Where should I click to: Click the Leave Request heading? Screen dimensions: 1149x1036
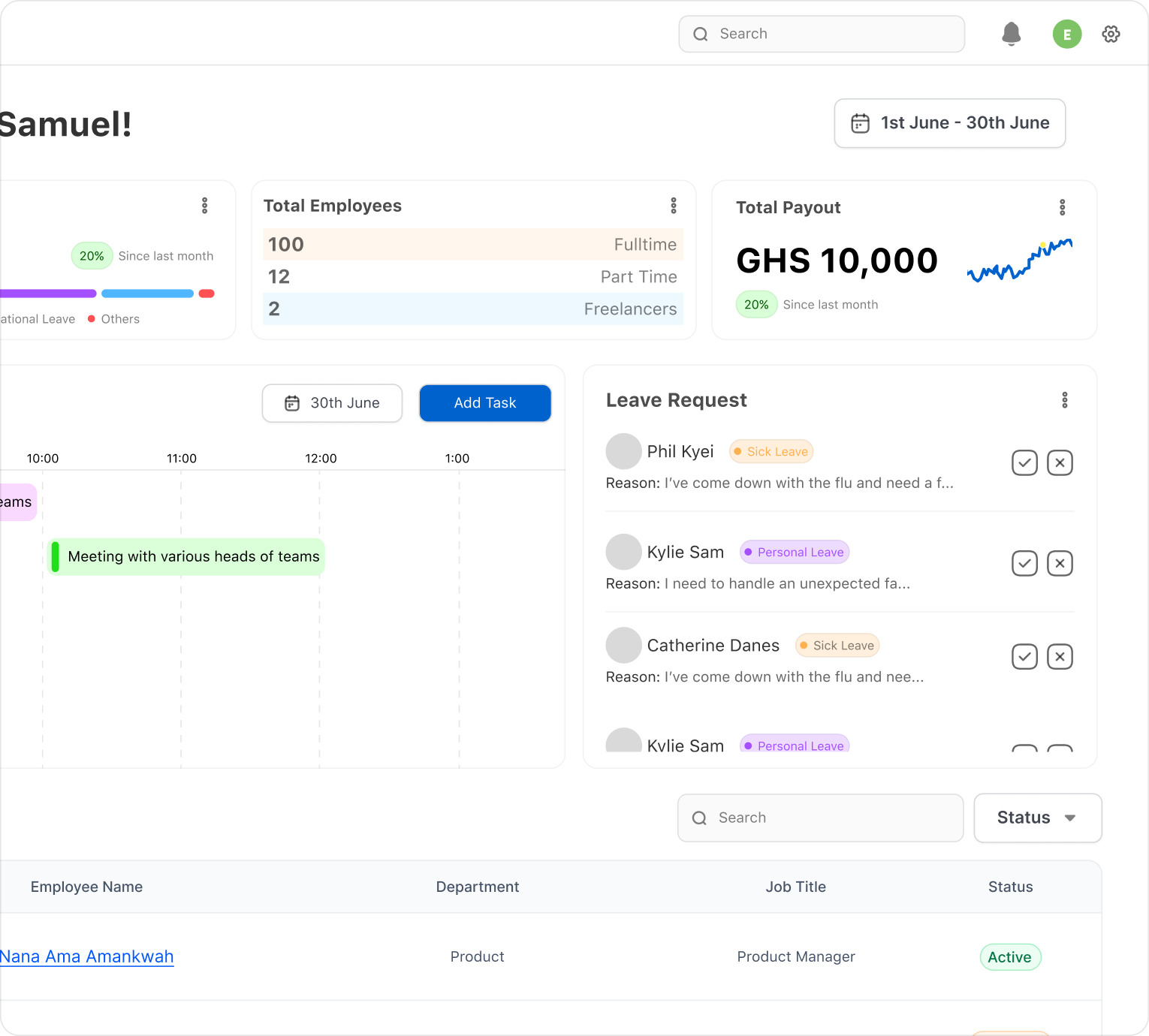pos(677,400)
